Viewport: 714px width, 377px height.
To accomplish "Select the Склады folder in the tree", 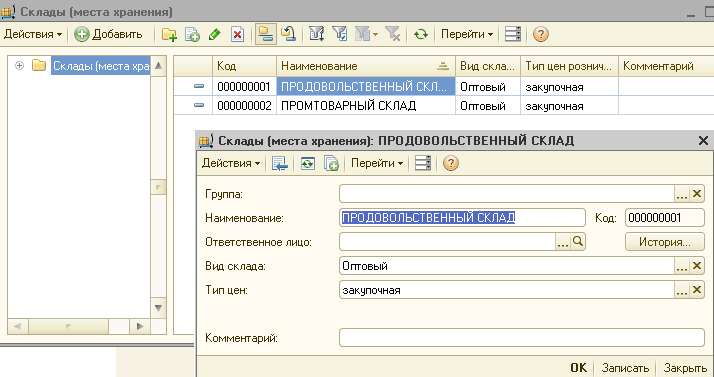I will [x=101, y=66].
